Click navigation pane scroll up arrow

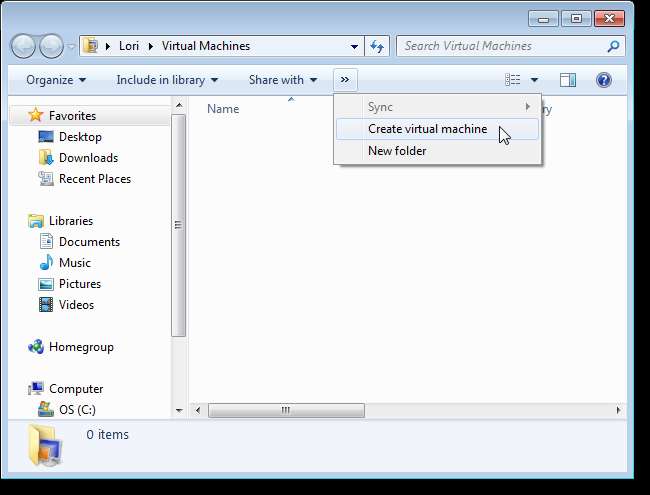click(179, 105)
